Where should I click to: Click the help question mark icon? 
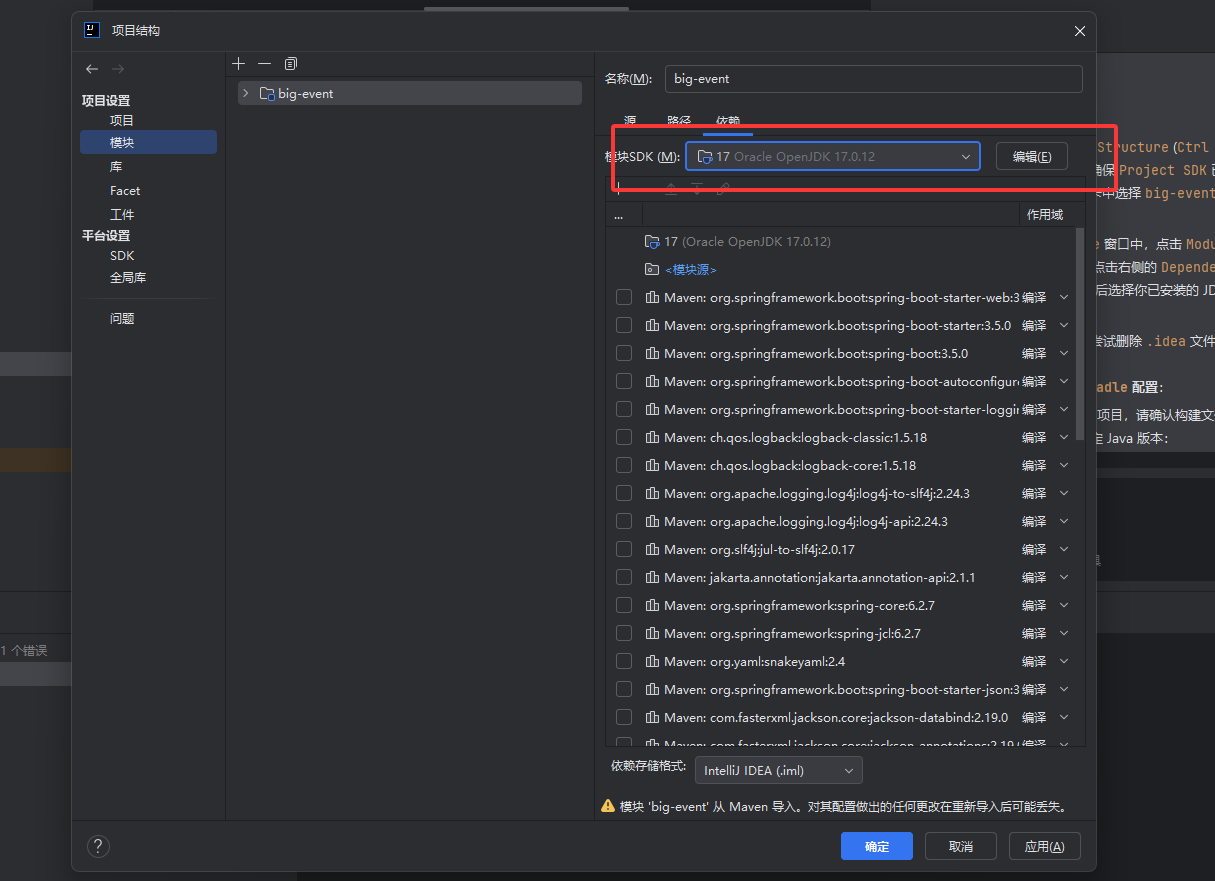pyautogui.click(x=98, y=846)
